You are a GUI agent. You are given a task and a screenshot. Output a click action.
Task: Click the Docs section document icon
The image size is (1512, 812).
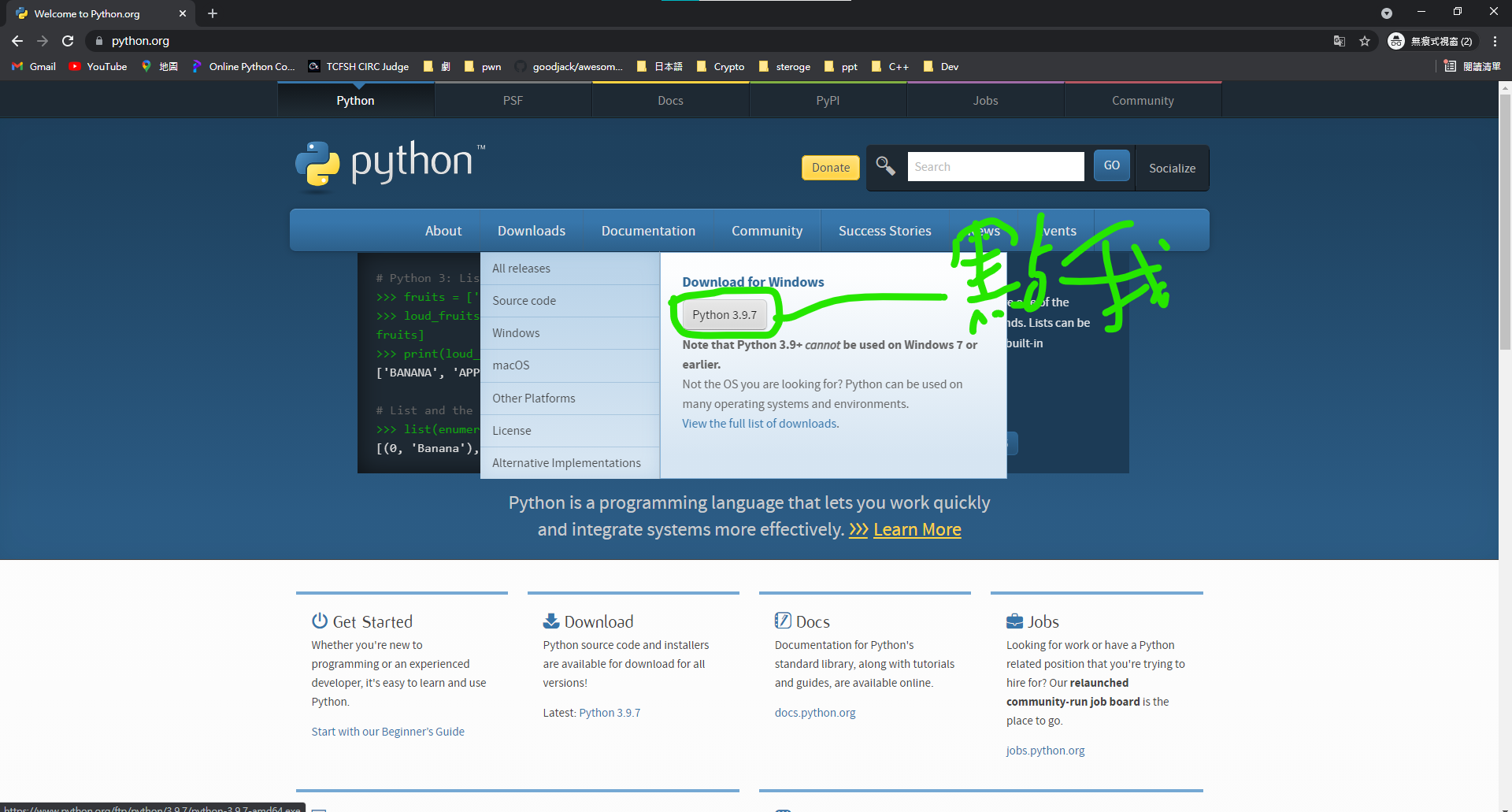coord(783,621)
